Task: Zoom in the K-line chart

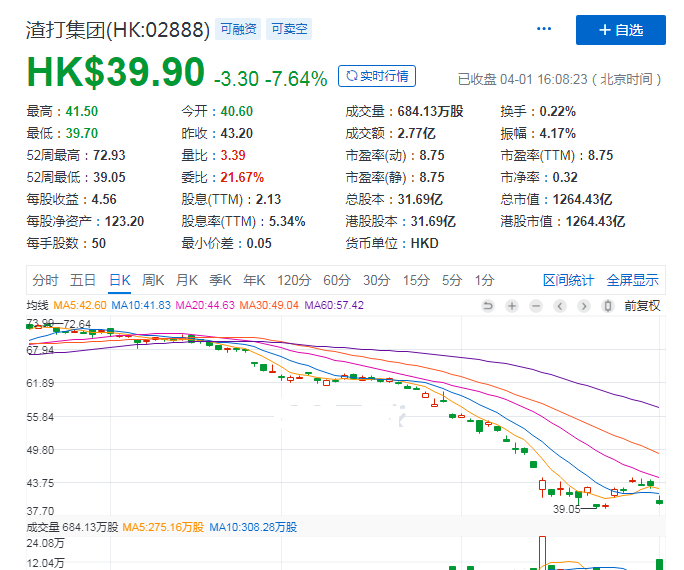Action: click(x=511, y=305)
